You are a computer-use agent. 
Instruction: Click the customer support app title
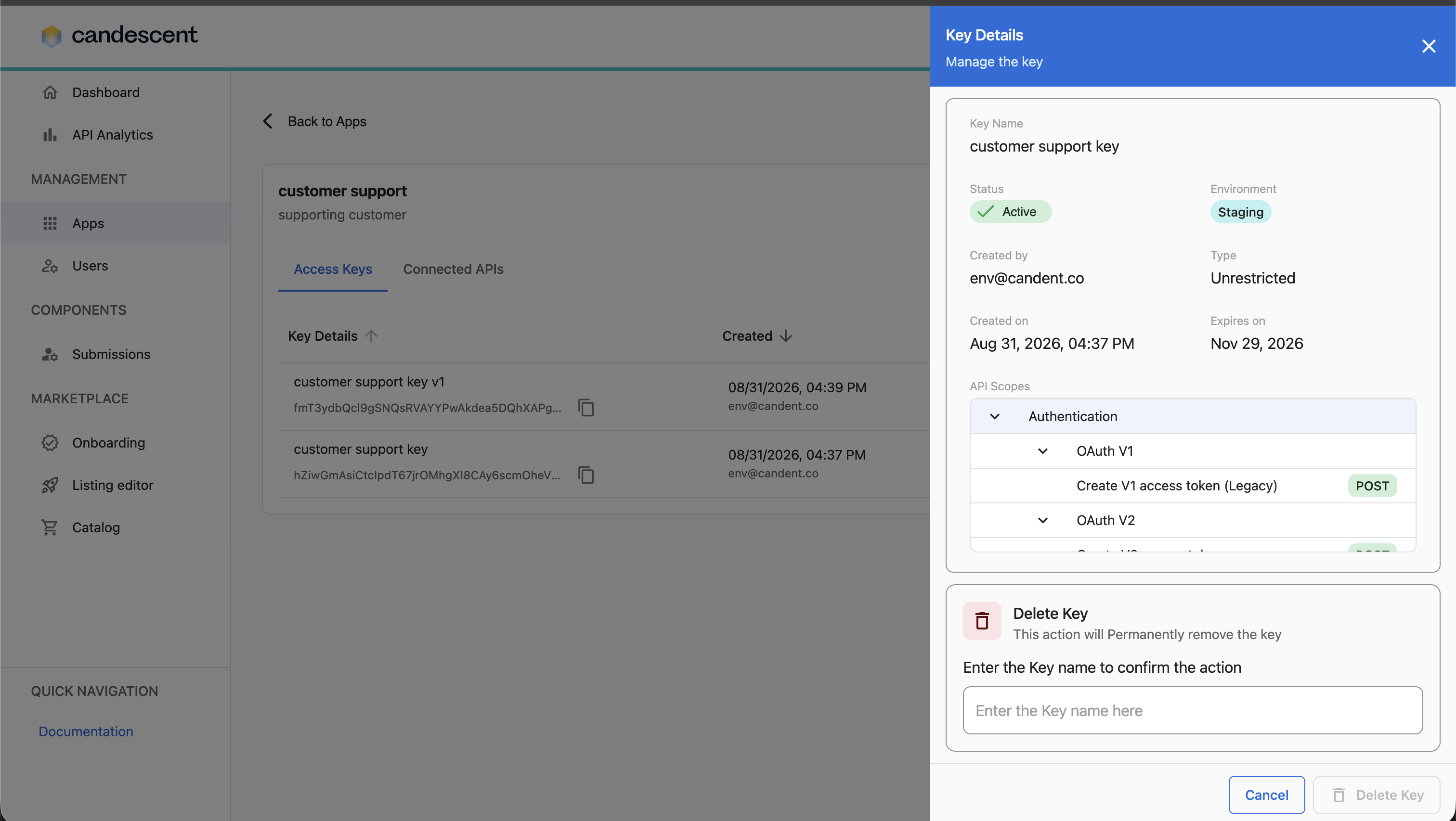coord(342,191)
